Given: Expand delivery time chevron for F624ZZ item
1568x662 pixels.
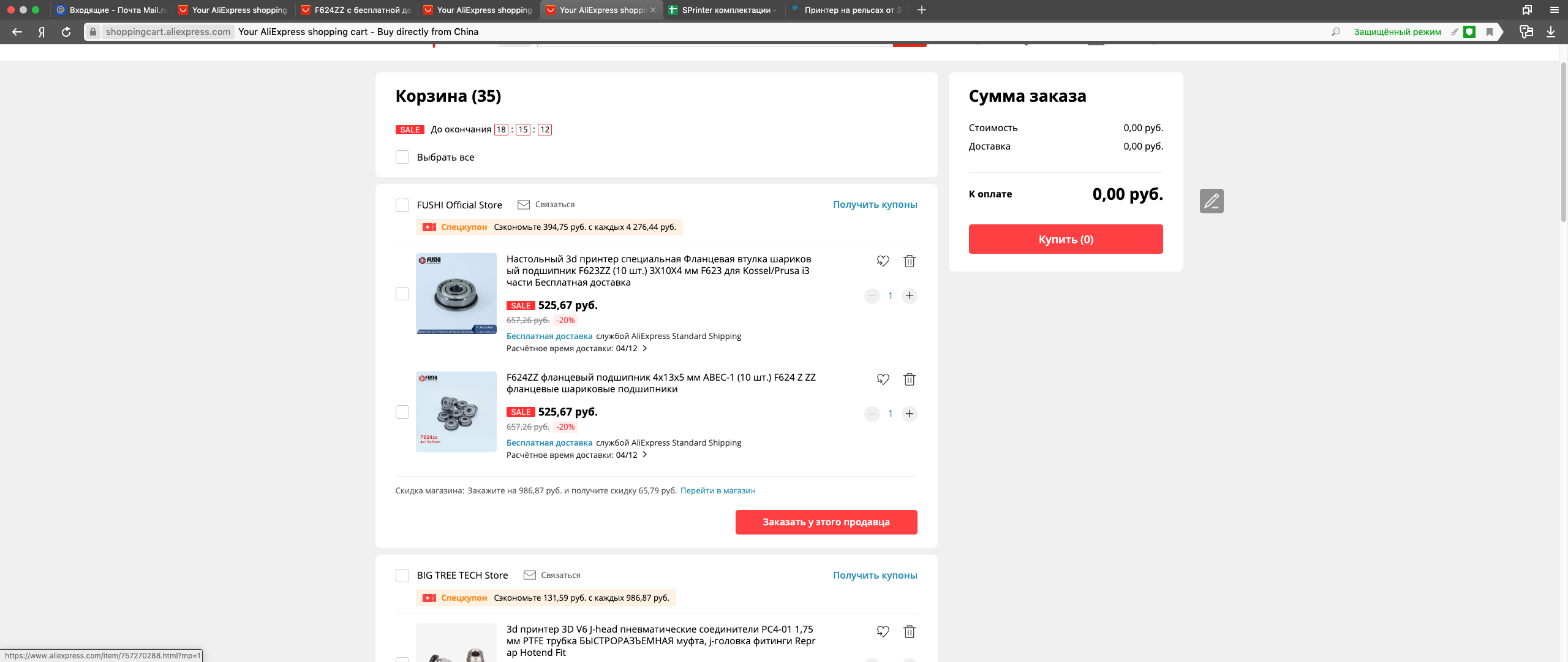Looking at the screenshot, I should pos(644,455).
